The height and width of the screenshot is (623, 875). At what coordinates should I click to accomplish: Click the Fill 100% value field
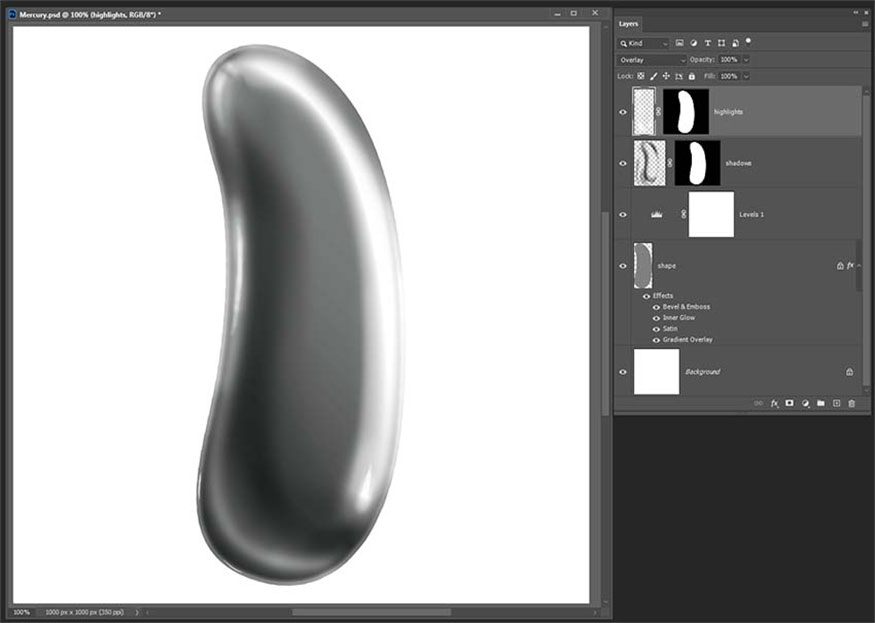point(729,76)
